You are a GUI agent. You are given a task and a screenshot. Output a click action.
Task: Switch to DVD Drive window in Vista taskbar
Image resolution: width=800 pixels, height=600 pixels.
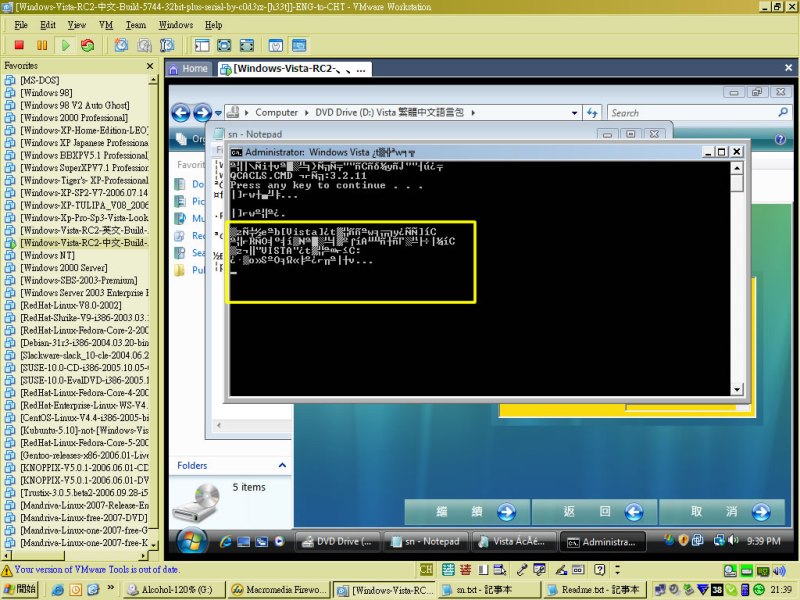pos(338,542)
